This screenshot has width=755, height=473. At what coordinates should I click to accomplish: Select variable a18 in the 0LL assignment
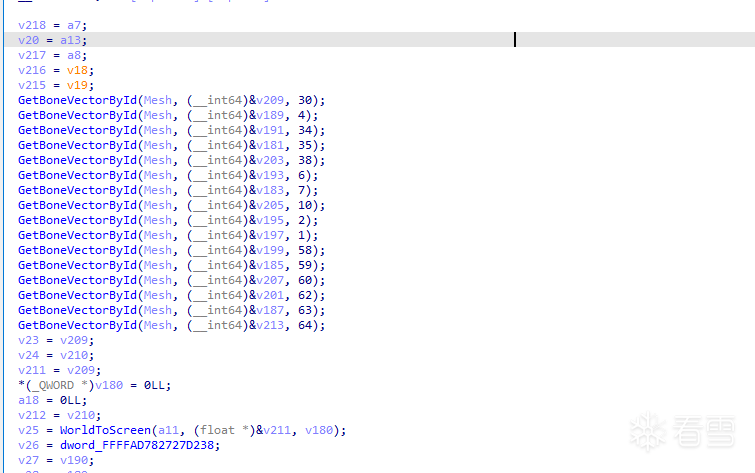coord(28,400)
